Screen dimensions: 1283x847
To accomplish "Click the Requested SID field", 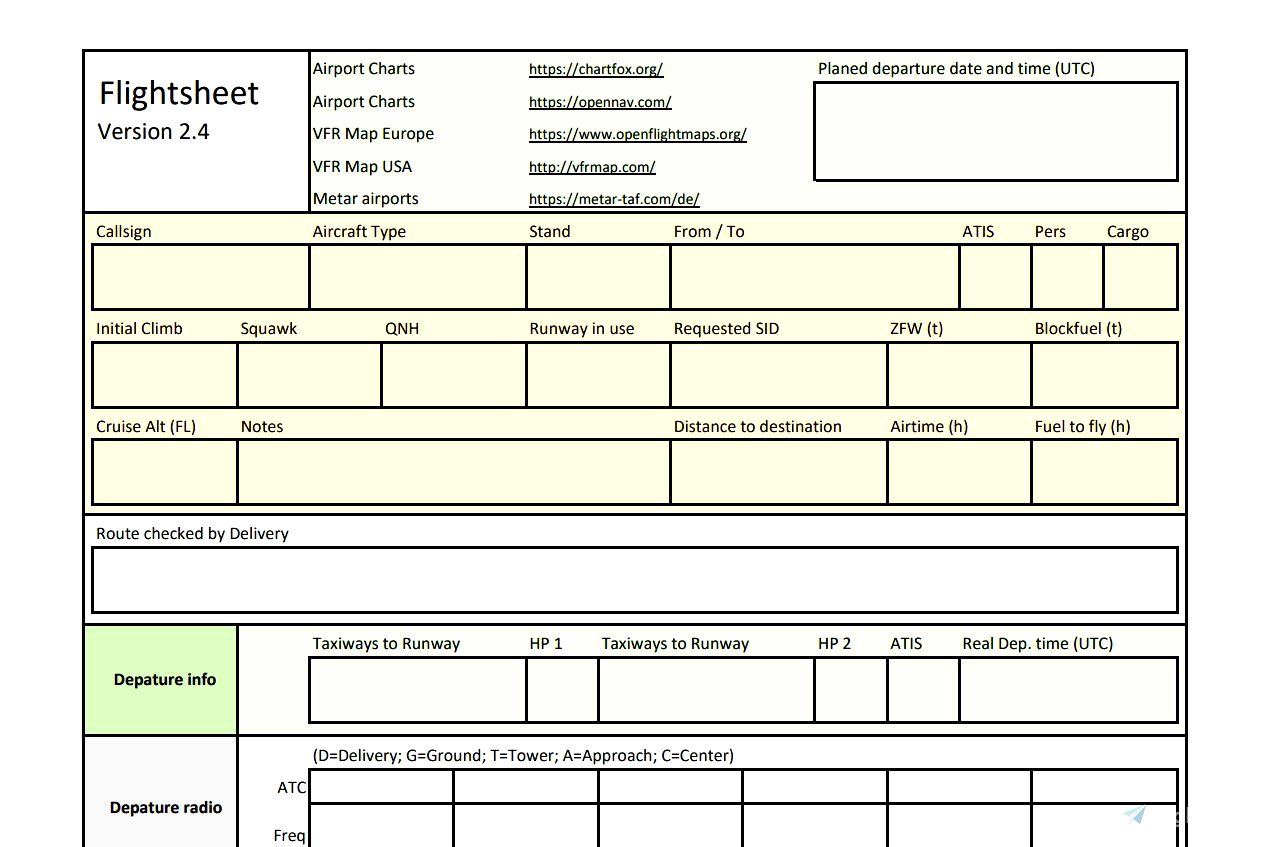I will point(778,375).
